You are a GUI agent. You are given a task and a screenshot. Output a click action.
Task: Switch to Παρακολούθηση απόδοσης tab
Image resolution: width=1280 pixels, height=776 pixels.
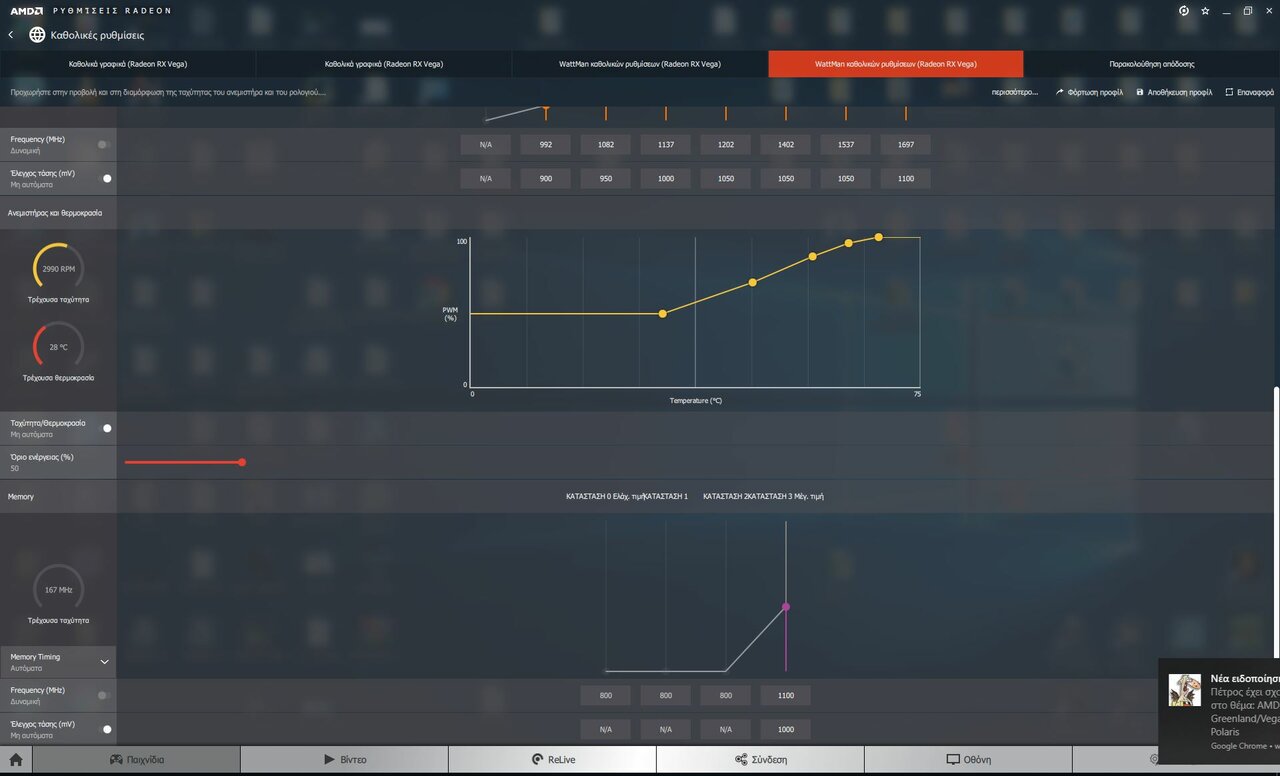click(1151, 64)
